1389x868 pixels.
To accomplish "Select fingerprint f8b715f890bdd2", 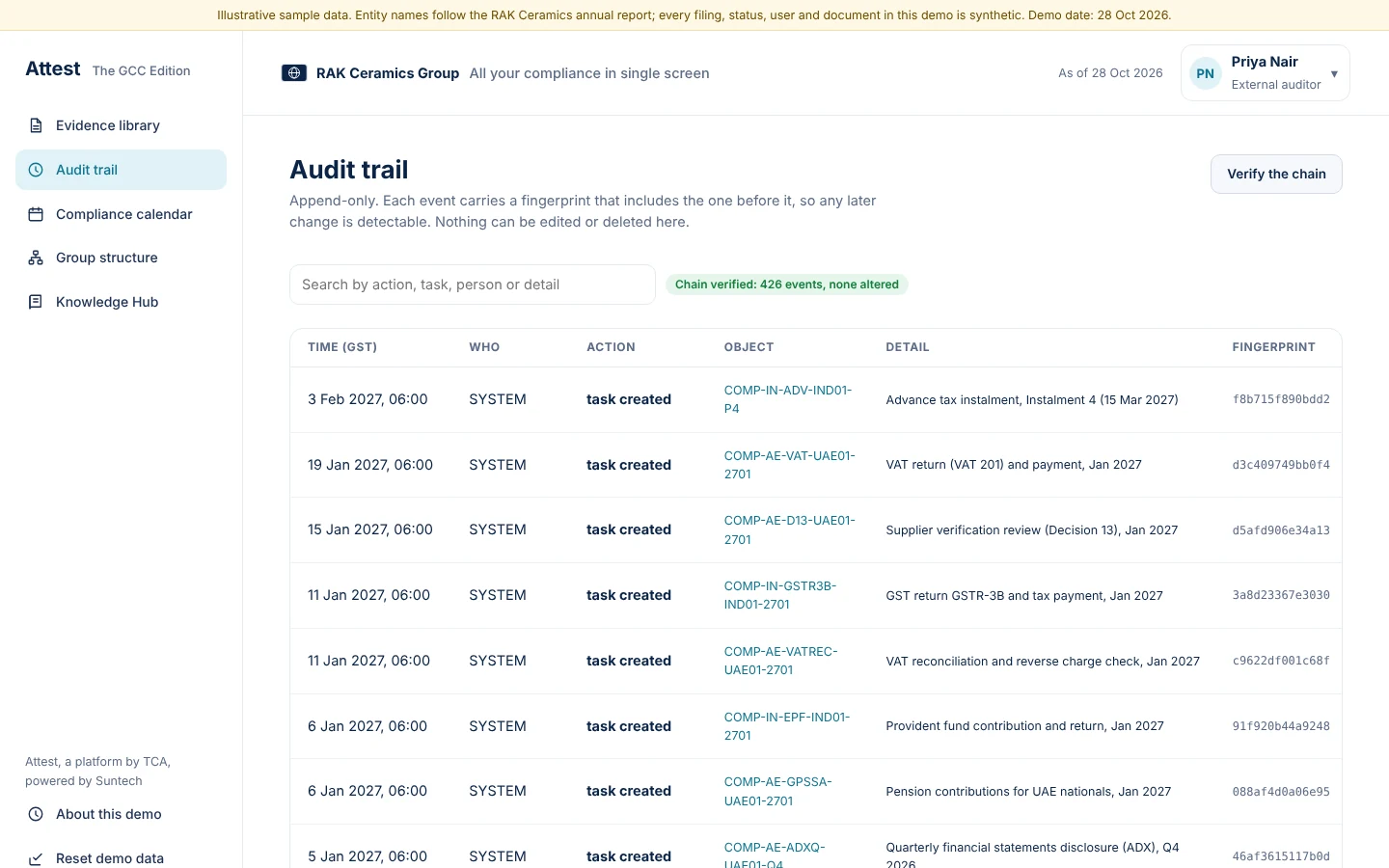I will tap(1281, 399).
